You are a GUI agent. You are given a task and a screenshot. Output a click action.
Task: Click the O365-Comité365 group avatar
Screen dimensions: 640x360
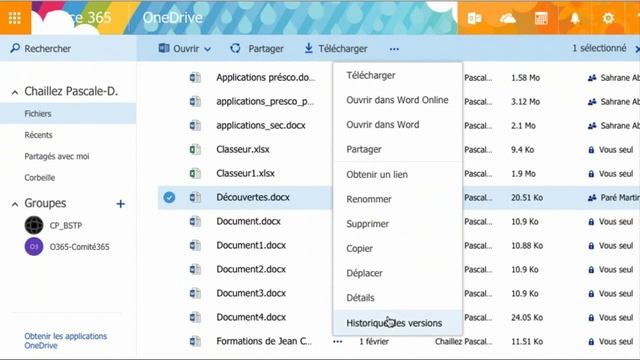(34, 247)
